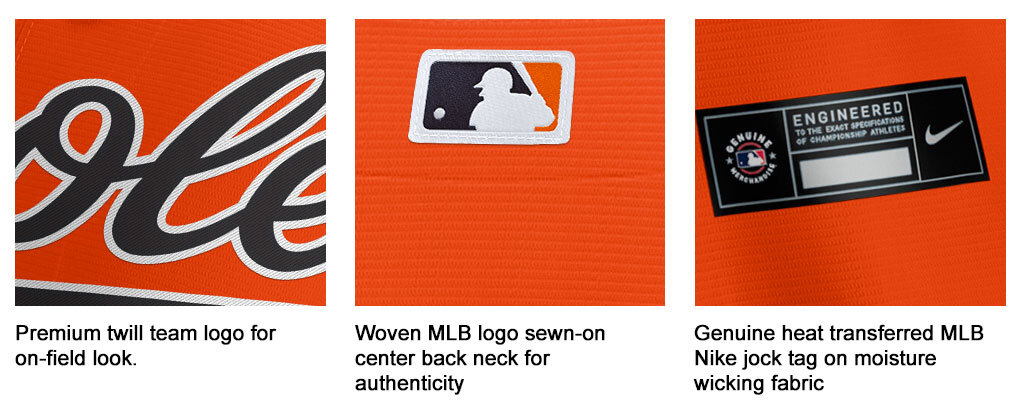Click the 'Genuine heat transferred MLB' caption

point(839,334)
